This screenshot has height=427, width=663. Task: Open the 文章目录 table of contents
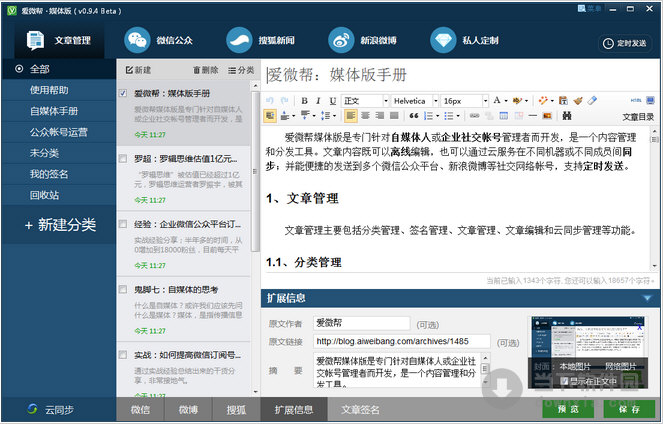click(638, 117)
